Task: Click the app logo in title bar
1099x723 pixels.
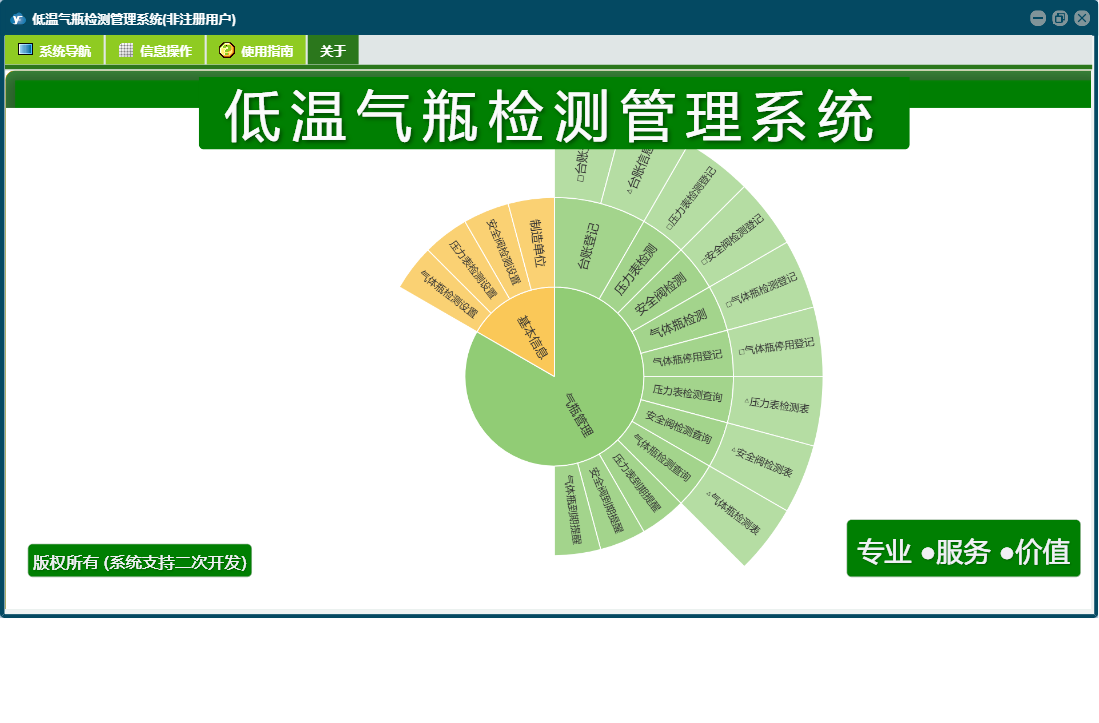Action: pos(18,19)
